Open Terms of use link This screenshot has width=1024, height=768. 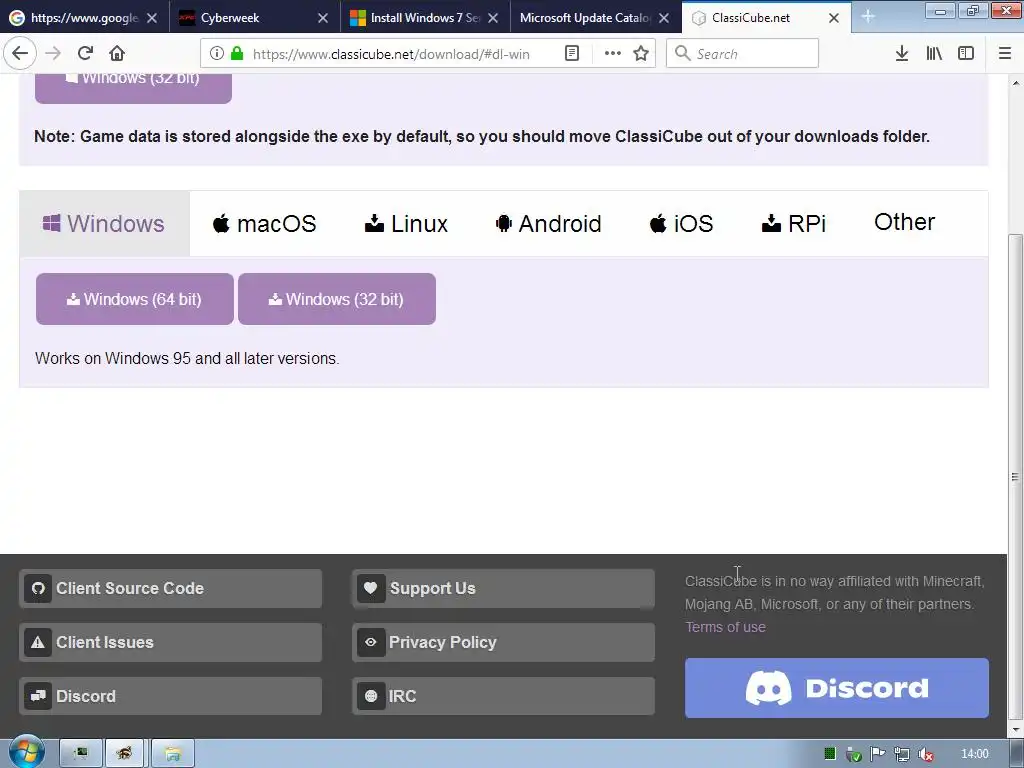725,627
